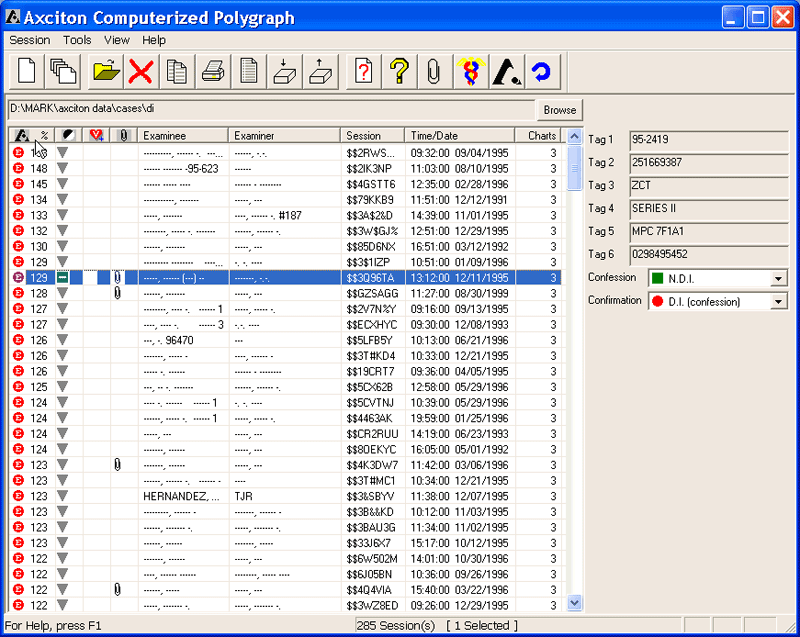Open the View menu

117,40
